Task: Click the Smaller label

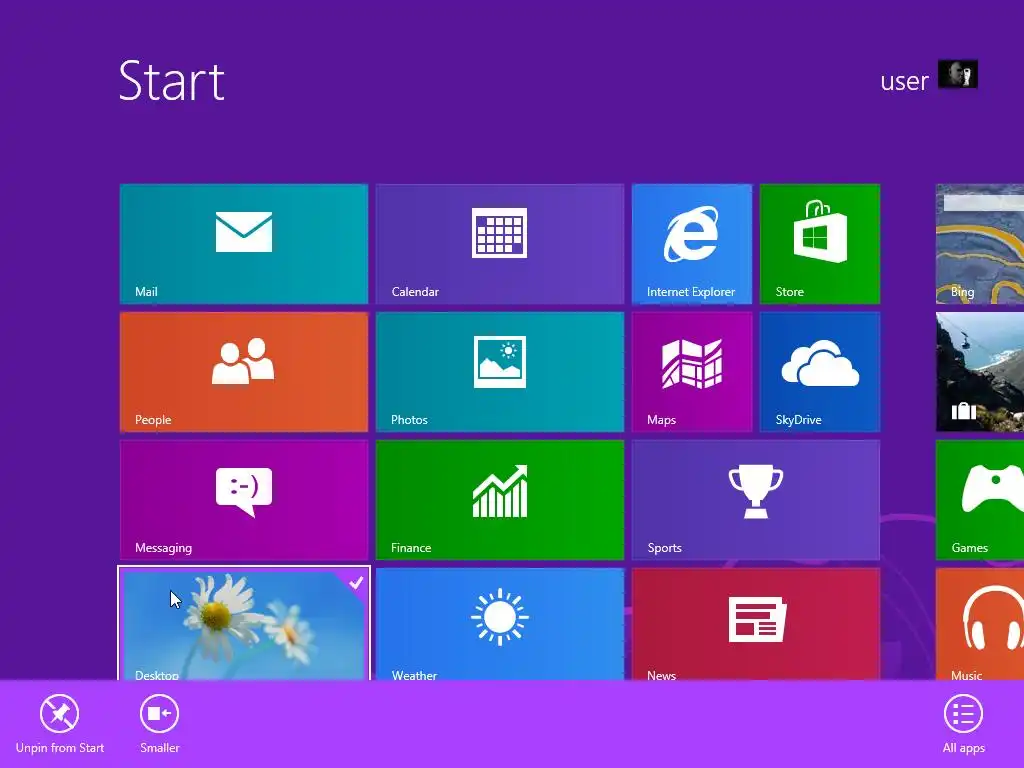Action: (159, 748)
